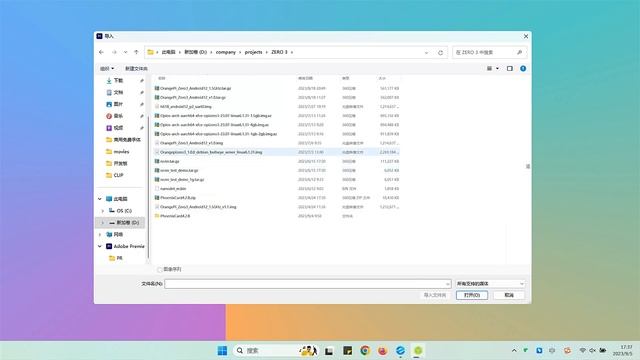
Task: Open recent locations chevron beside forward arrow
Action: click(125, 52)
